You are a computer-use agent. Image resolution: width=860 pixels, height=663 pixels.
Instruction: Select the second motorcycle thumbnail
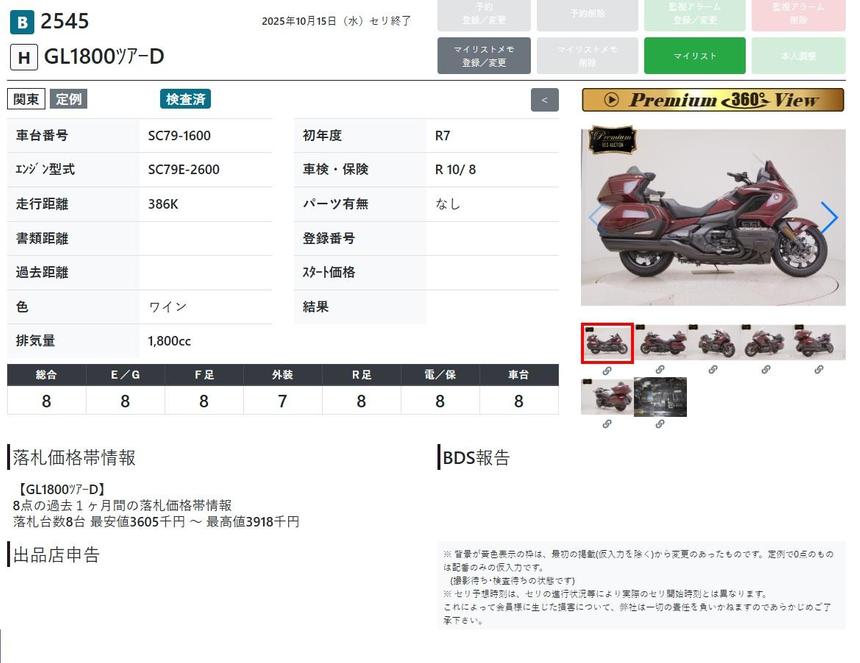tap(660, 343)
